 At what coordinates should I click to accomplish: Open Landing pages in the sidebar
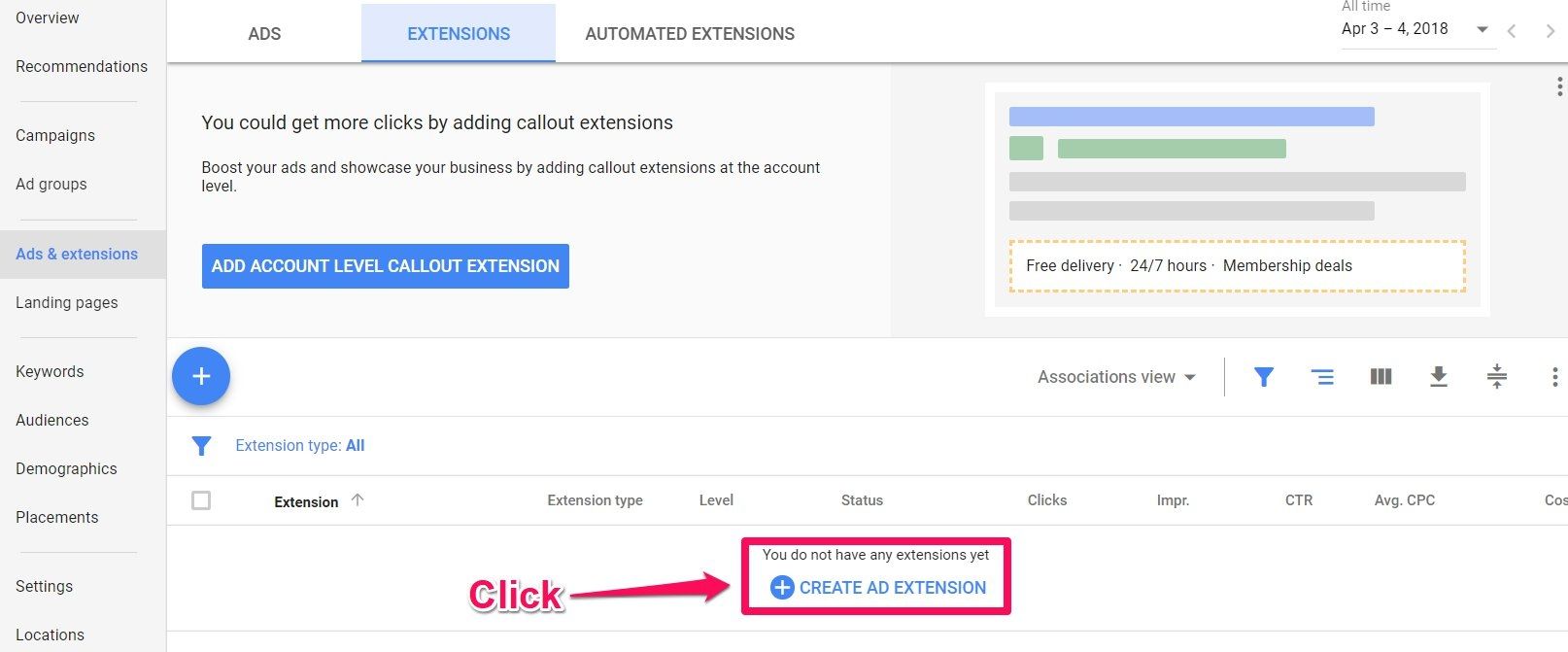click(x=67, y=302)
